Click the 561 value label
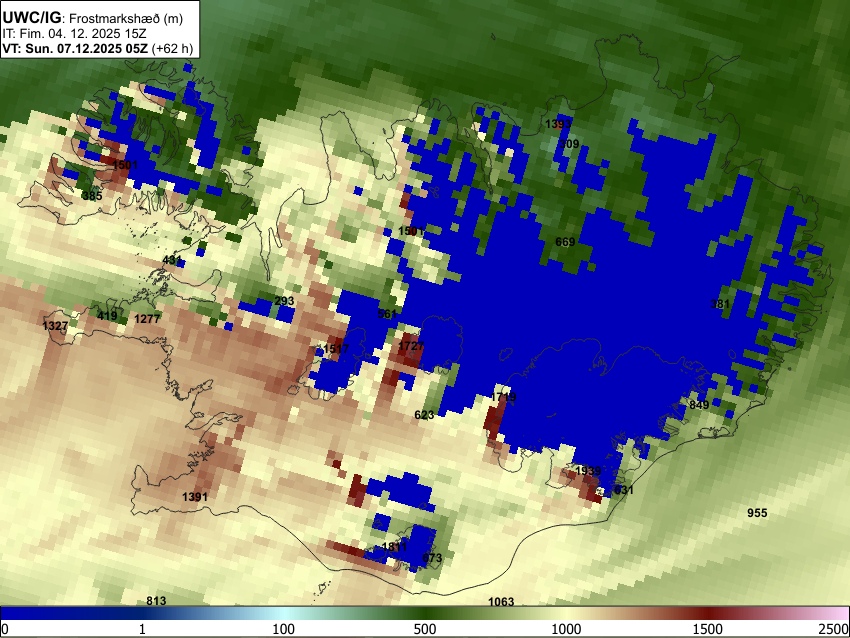Image resolution: width=850 pixels, height=638 pixels. point(387,314)
